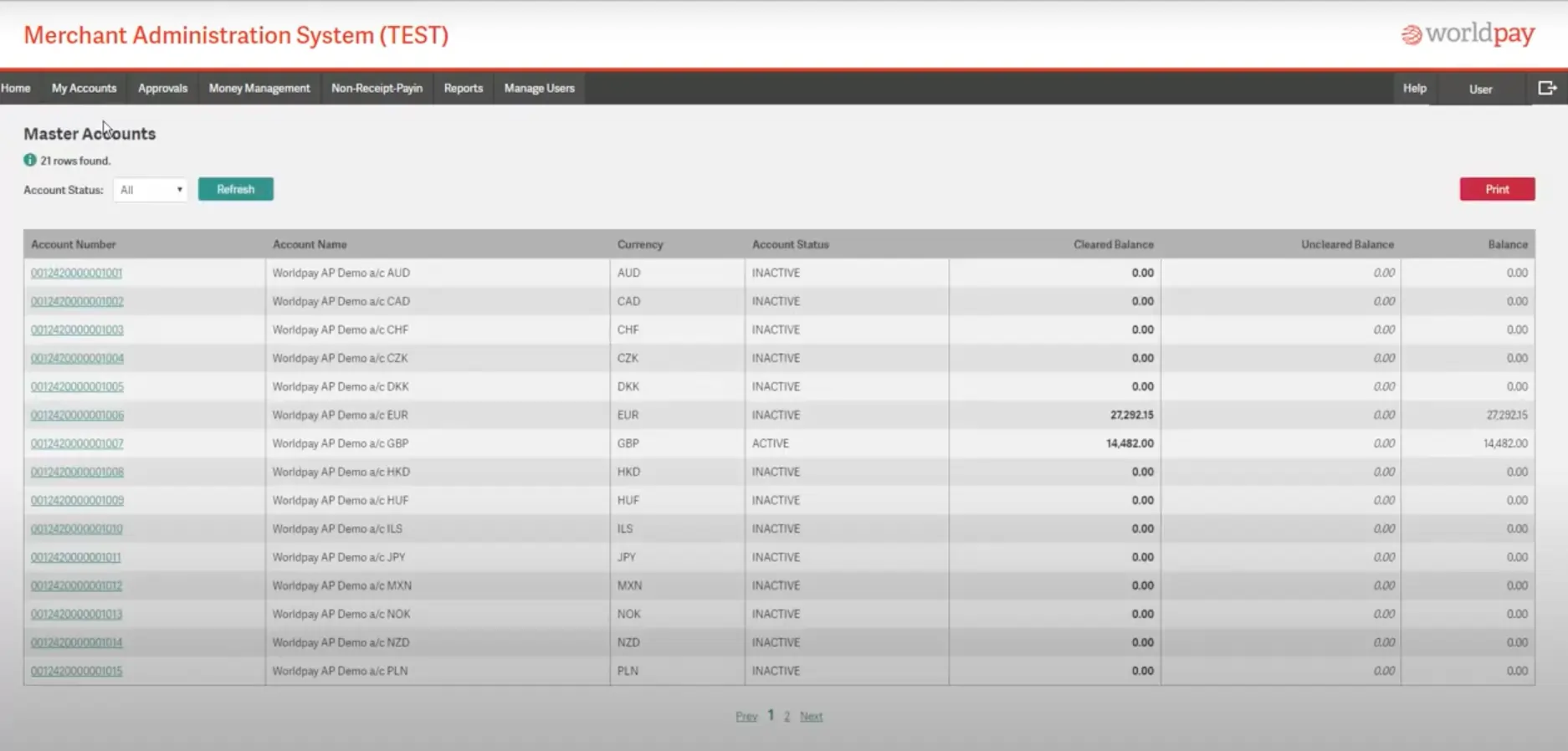Image resolution: width=1568 pixels, height=751 pixels.
Task: Click Worldpay AP Demo a/c CHF name
Action: [341, 330]
